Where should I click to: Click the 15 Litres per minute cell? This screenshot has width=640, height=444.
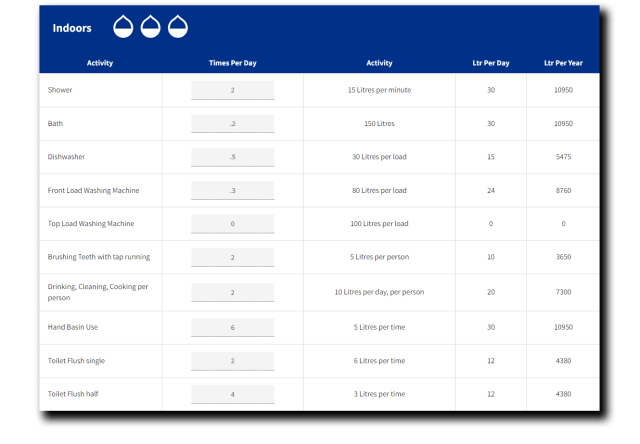(x=380, y=90)
